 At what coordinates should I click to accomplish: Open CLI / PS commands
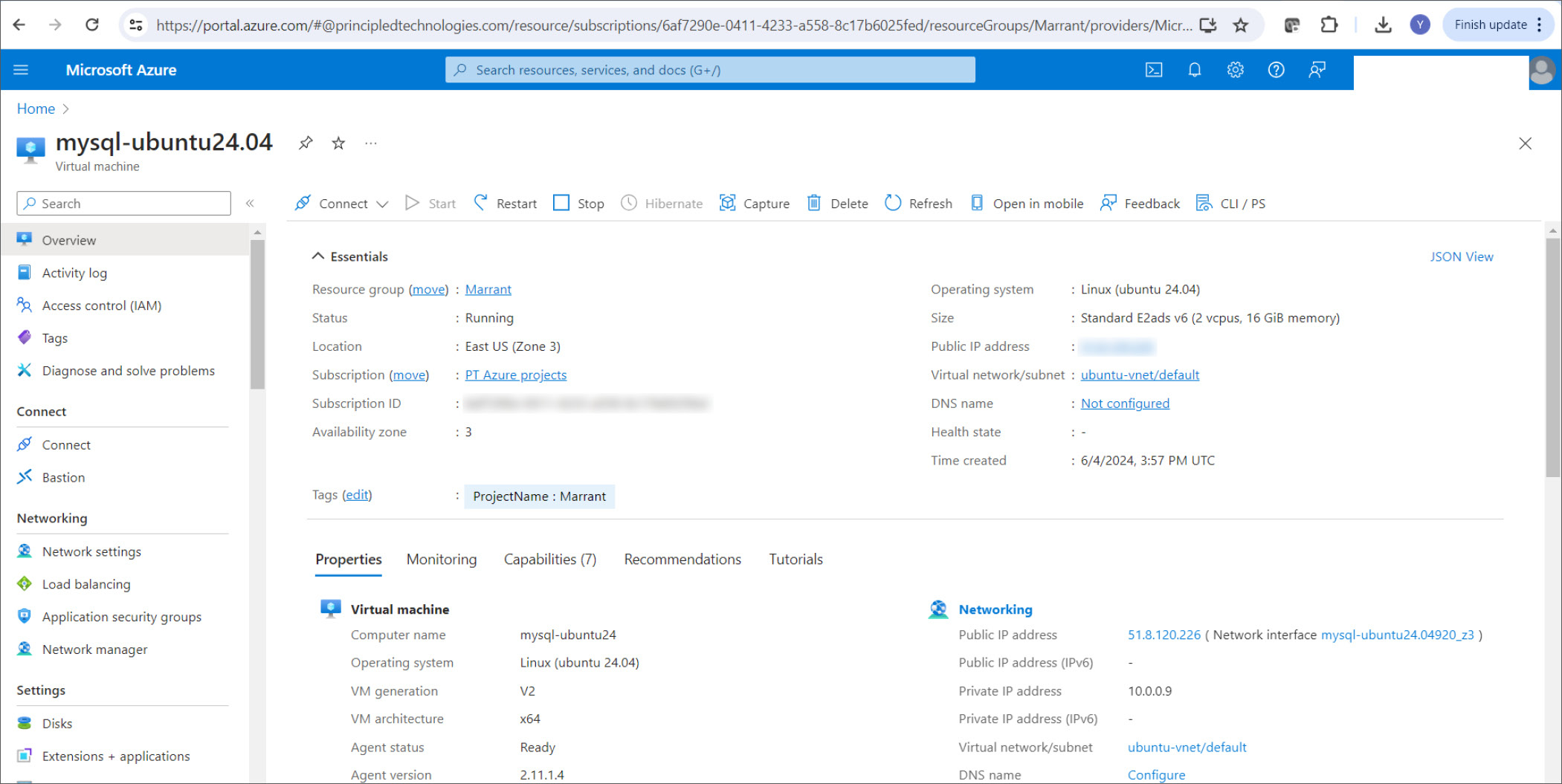tap(1230, 203)
